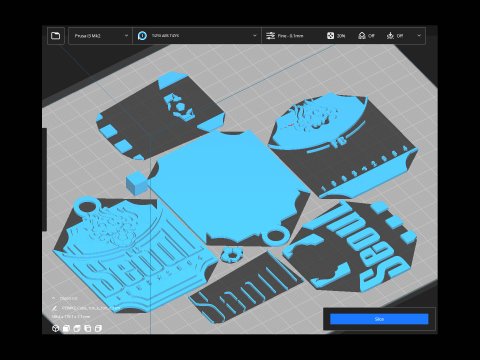Expand print settings panel chevron
The height and width of the screenshot is (360, 480).
click(419, 36)
